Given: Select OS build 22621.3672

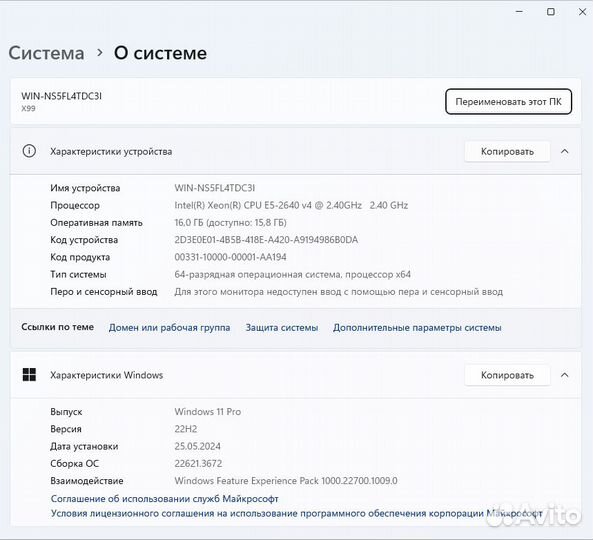Looking at the screenshot, I should [x=198, y=464].
